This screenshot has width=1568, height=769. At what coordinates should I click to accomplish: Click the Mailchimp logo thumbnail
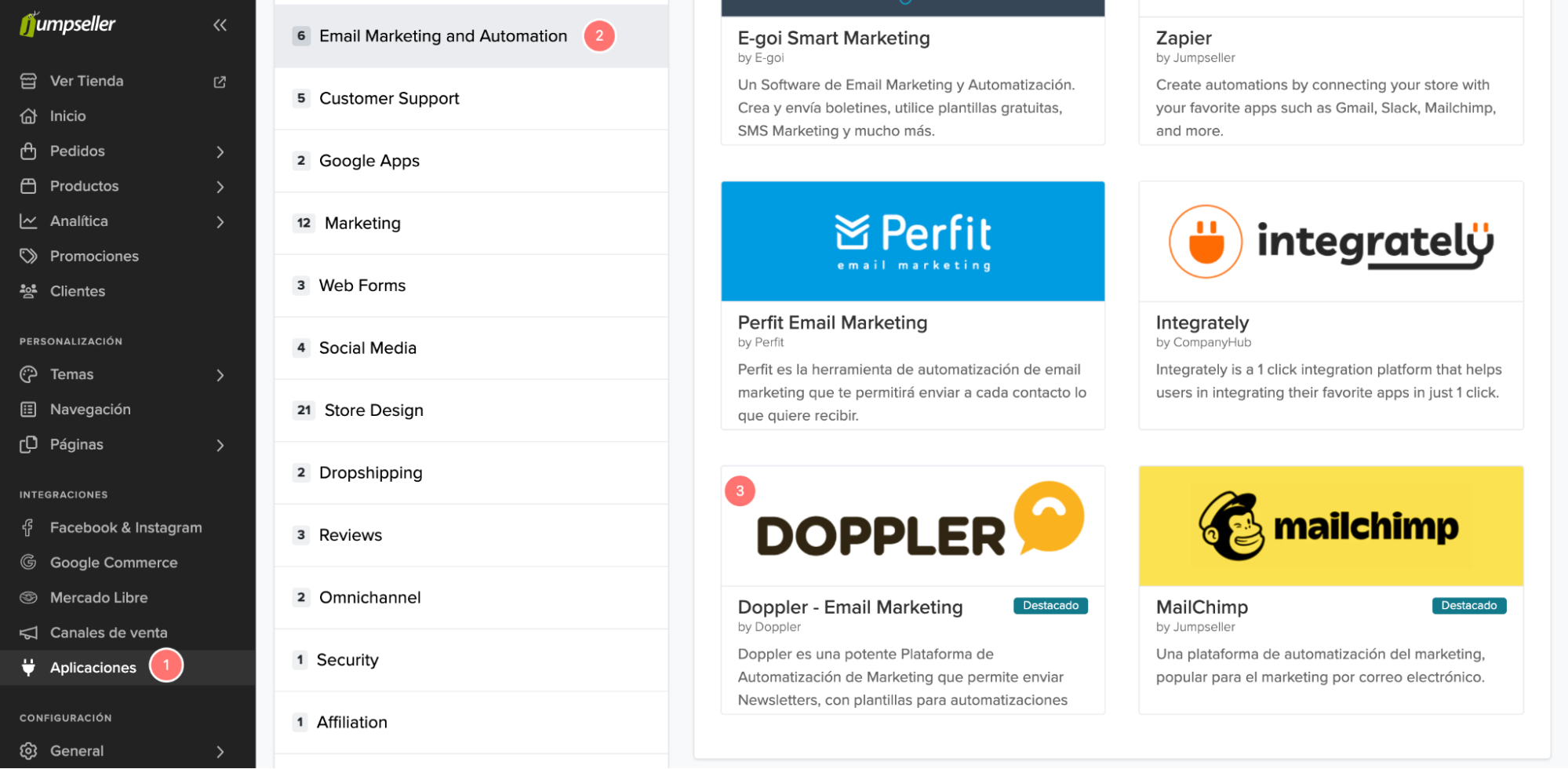coord(1330,527)
